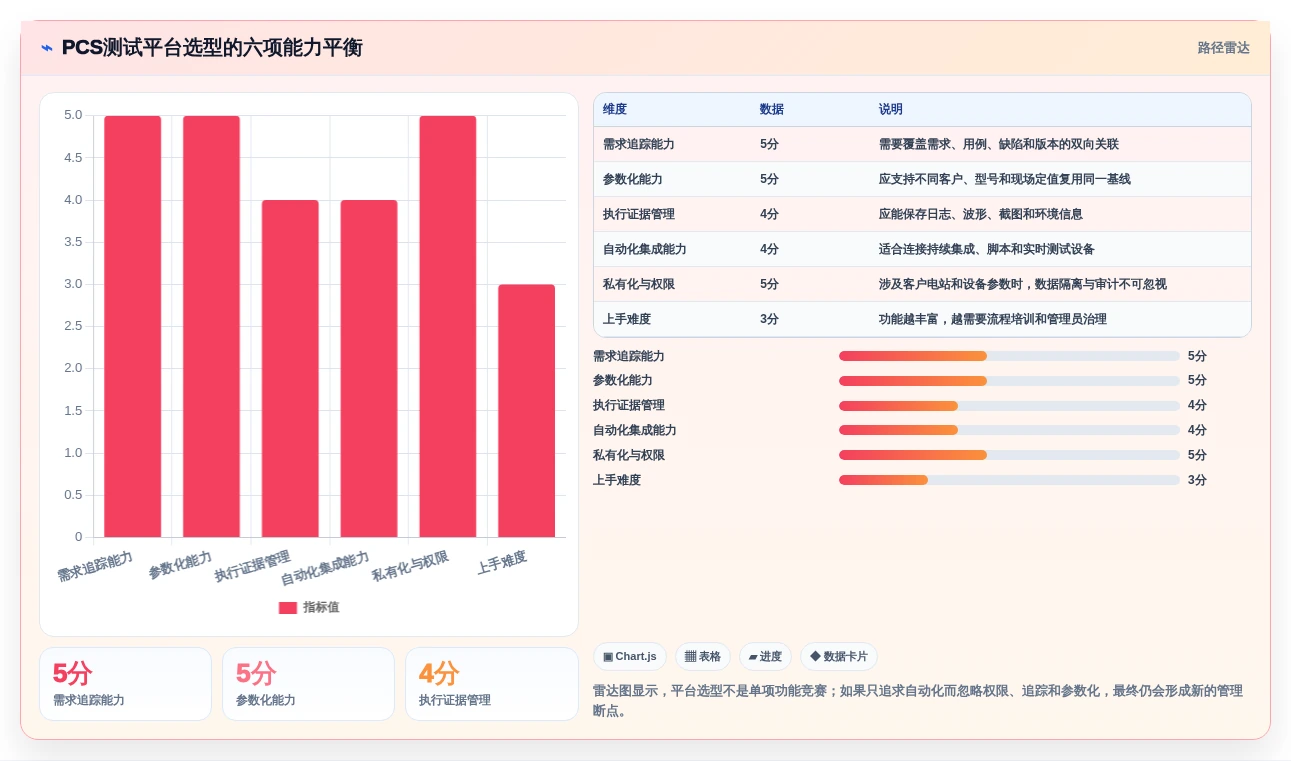Click the 3分 score in 上手难度 table row
Viewport: 1291px width, 761px height.
click(769, 319)
